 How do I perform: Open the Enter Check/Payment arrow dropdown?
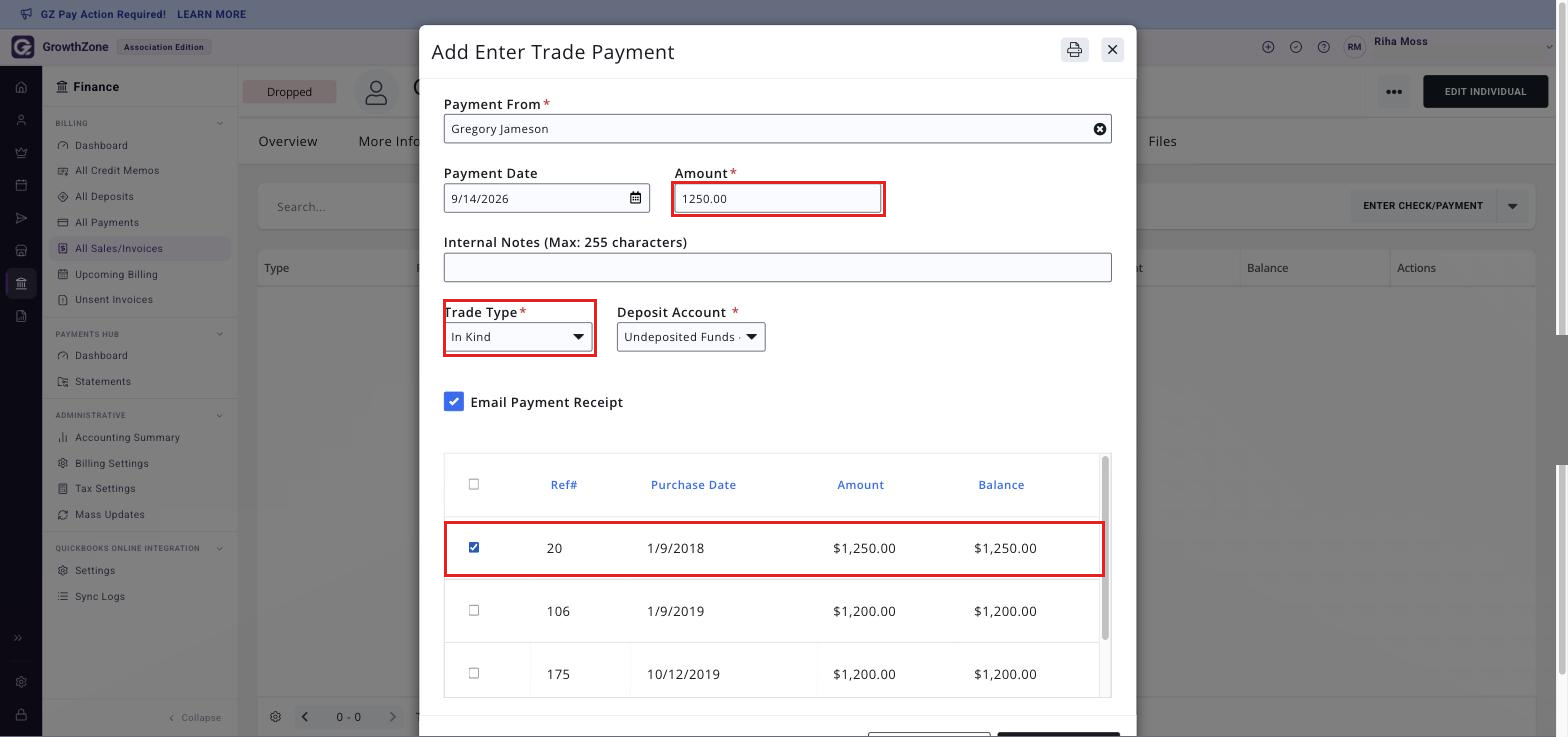[x=1512, y=206]
